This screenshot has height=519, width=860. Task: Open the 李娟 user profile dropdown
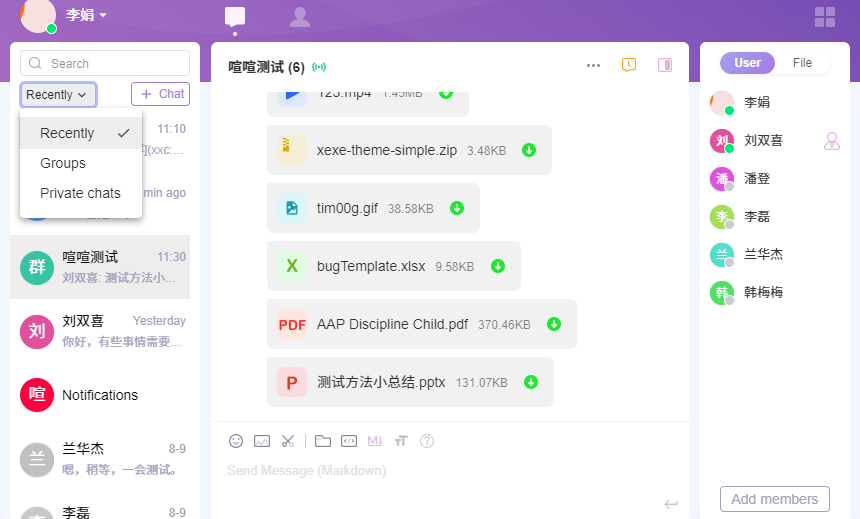pyautogui.click(x=86, y=15)
